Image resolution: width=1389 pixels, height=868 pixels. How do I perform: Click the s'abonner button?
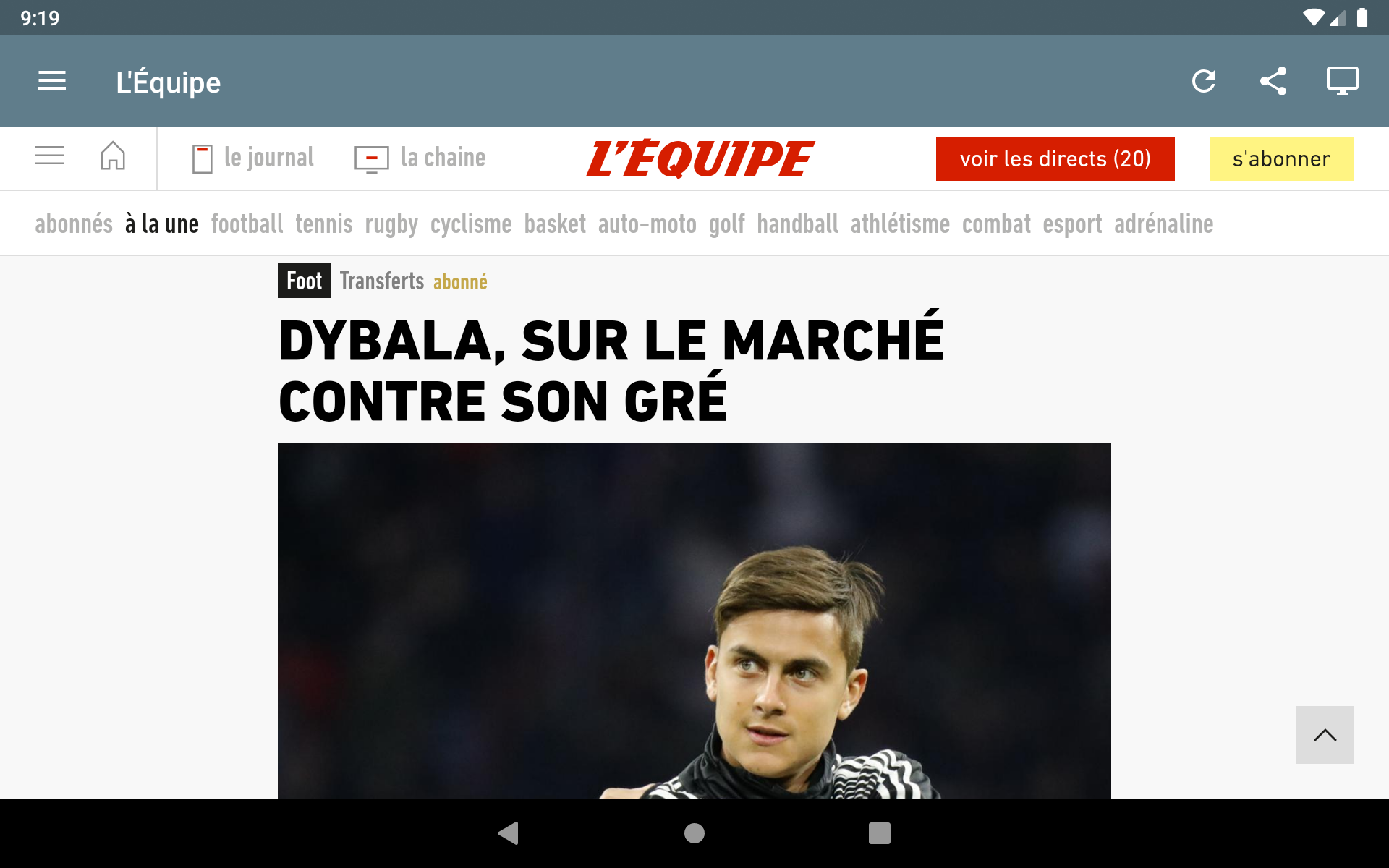1281,159
